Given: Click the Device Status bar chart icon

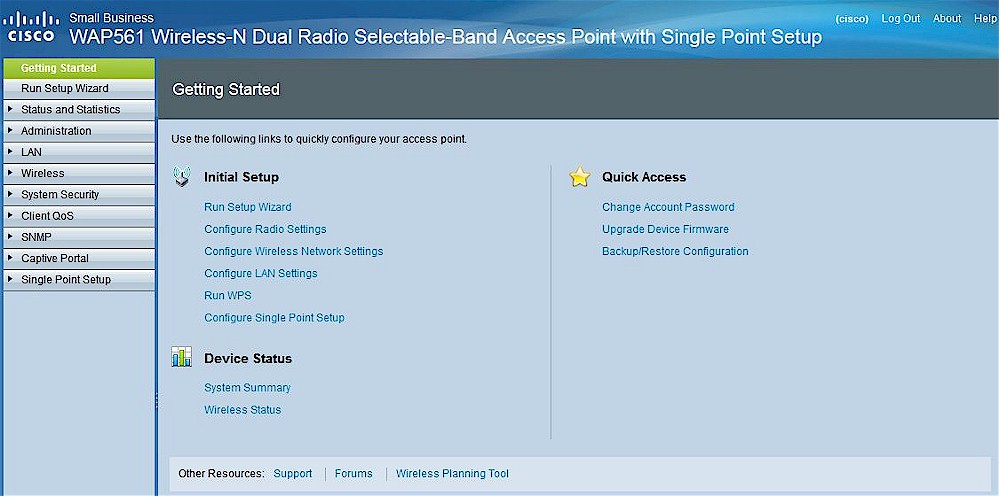Looking at the screenshot, I should pos(182,358).
